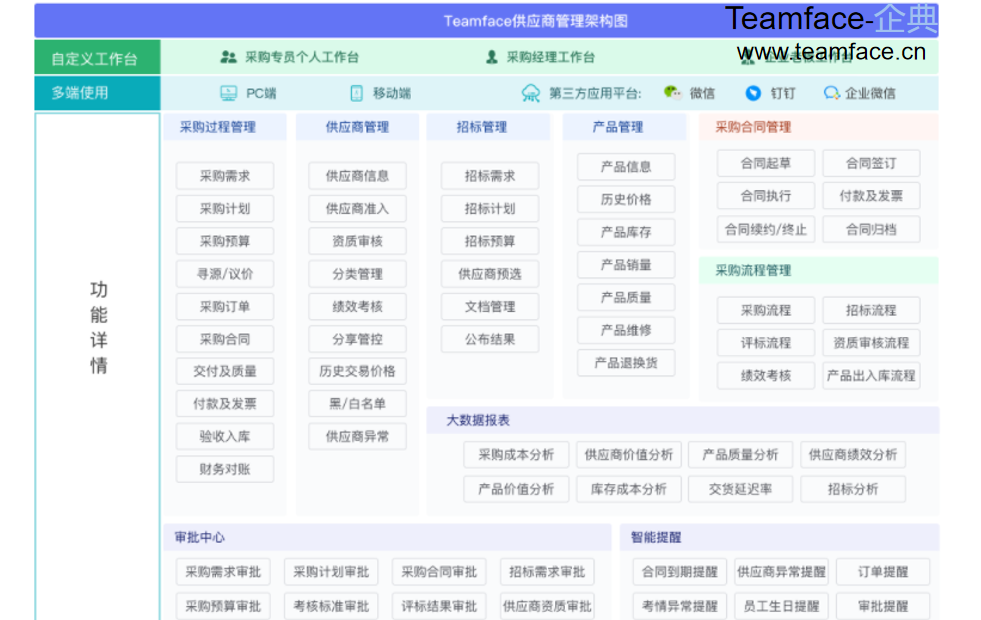Select the 自定义工作台 side tab

pos(96,58)
